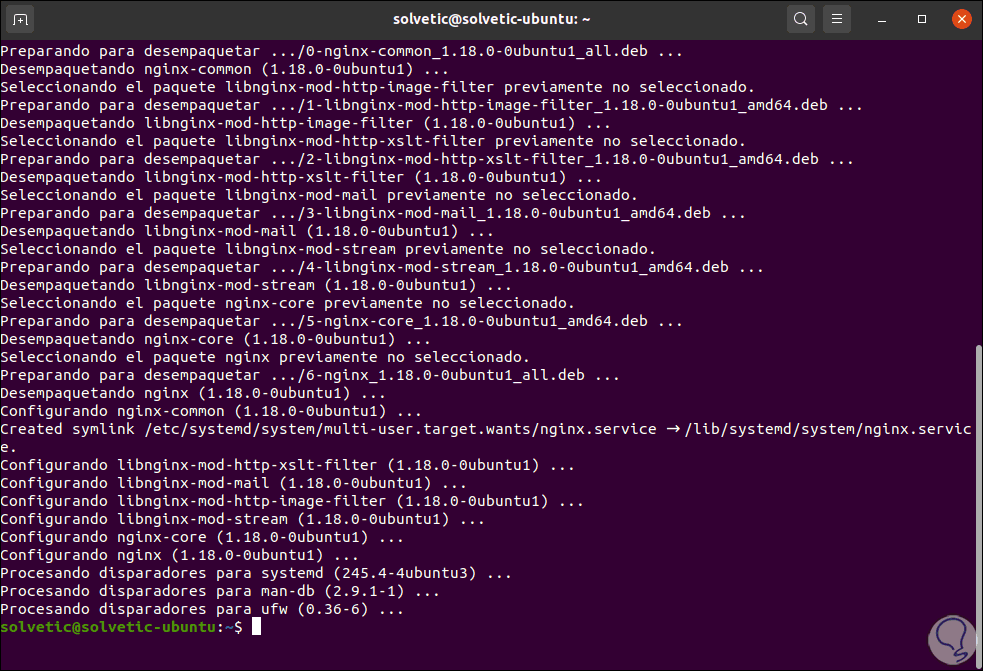Viewport: 983px width, 671px height.
Task: Open terminal search
Action: click(x=801, y=19)
